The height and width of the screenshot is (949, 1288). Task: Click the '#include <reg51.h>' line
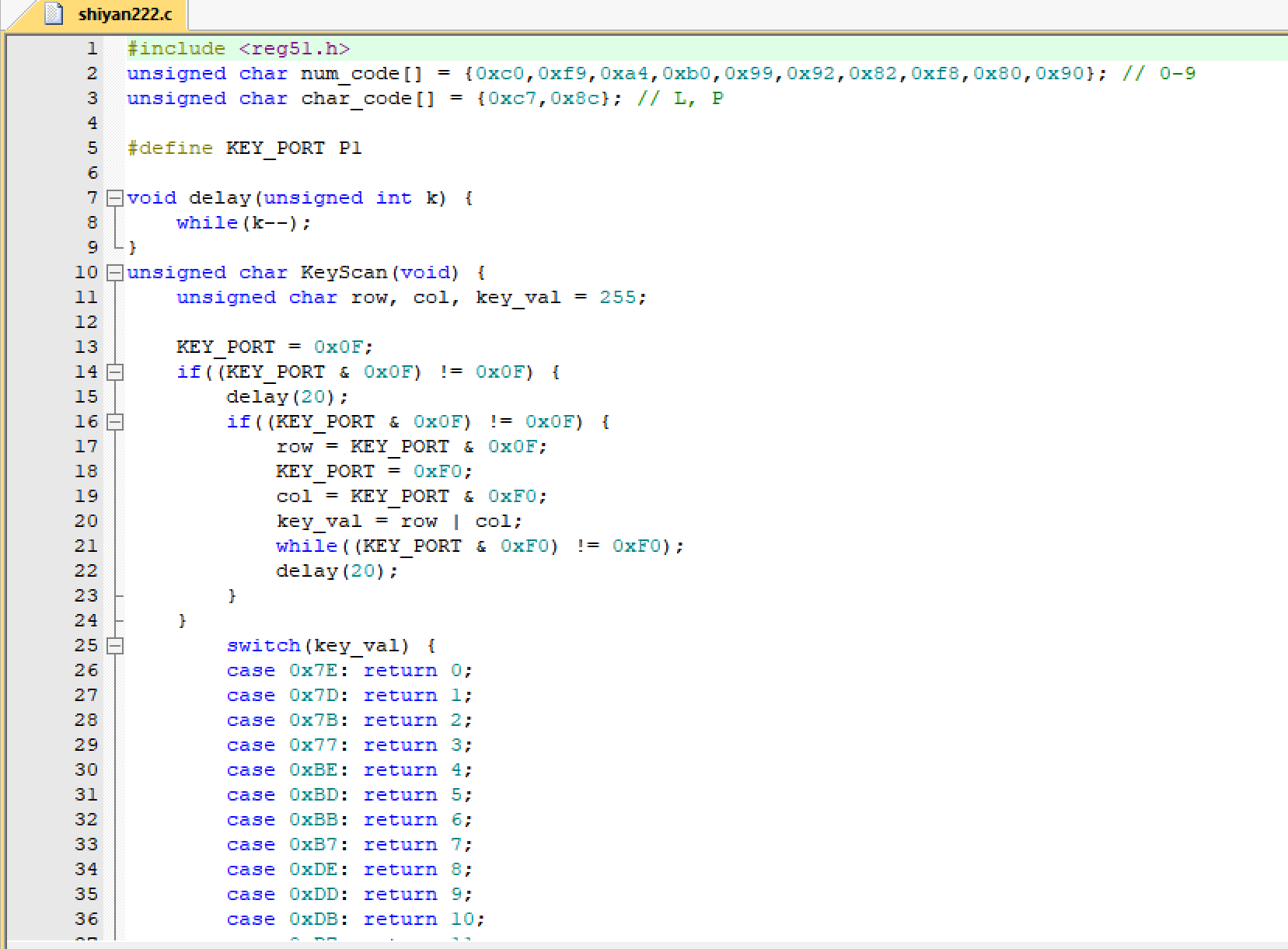coord(239,48)
